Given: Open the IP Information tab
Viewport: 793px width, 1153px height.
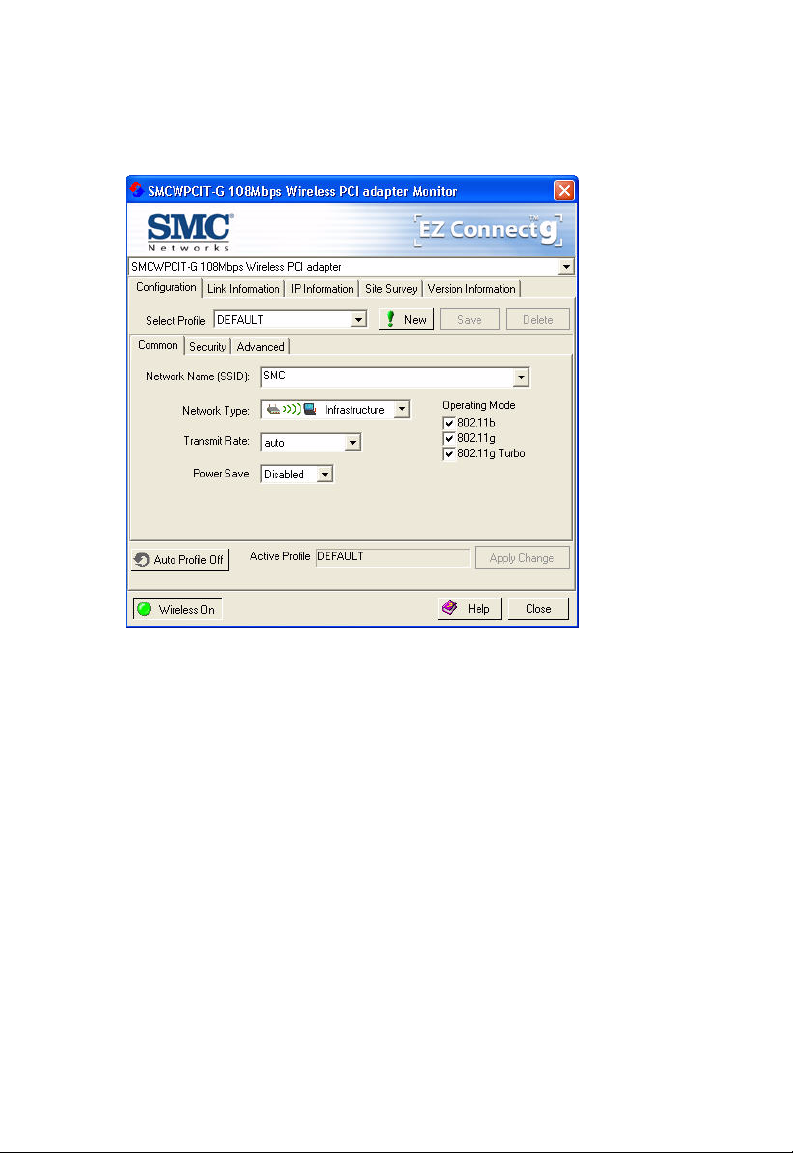Looking at the screenshot, I should 322,288.
